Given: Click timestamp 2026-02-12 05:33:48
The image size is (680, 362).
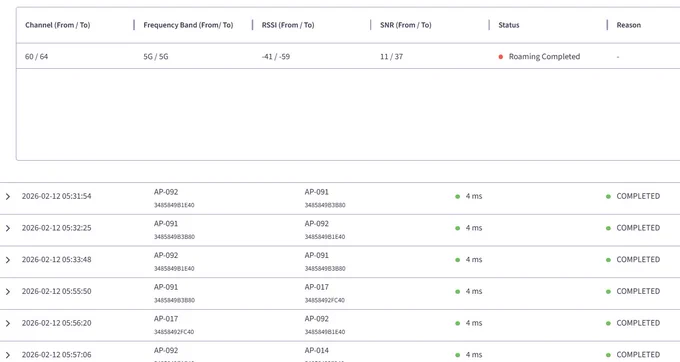Looking at the screenshot, I should pyautogui.click(x=56, y=259).
